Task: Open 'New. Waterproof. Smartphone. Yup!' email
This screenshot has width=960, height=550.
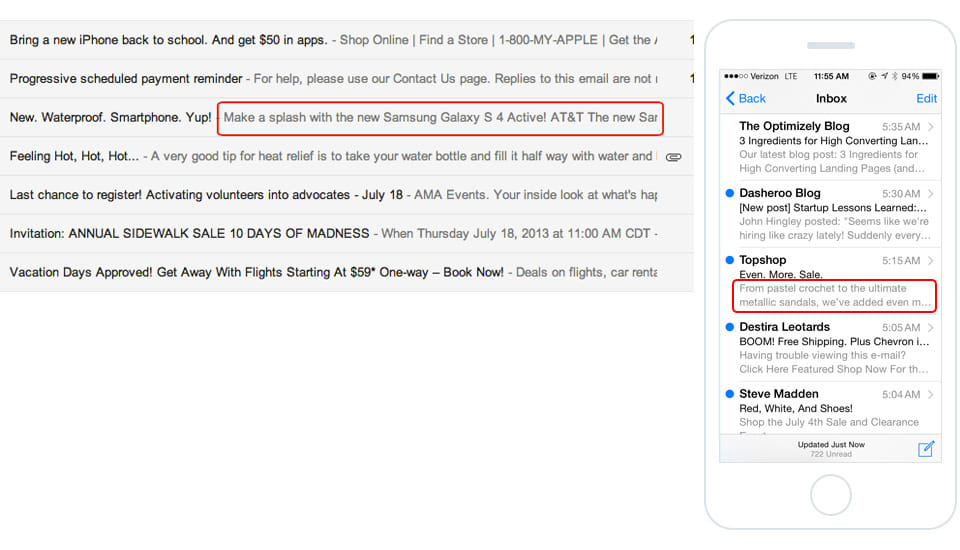Action: tap(347, 117)
